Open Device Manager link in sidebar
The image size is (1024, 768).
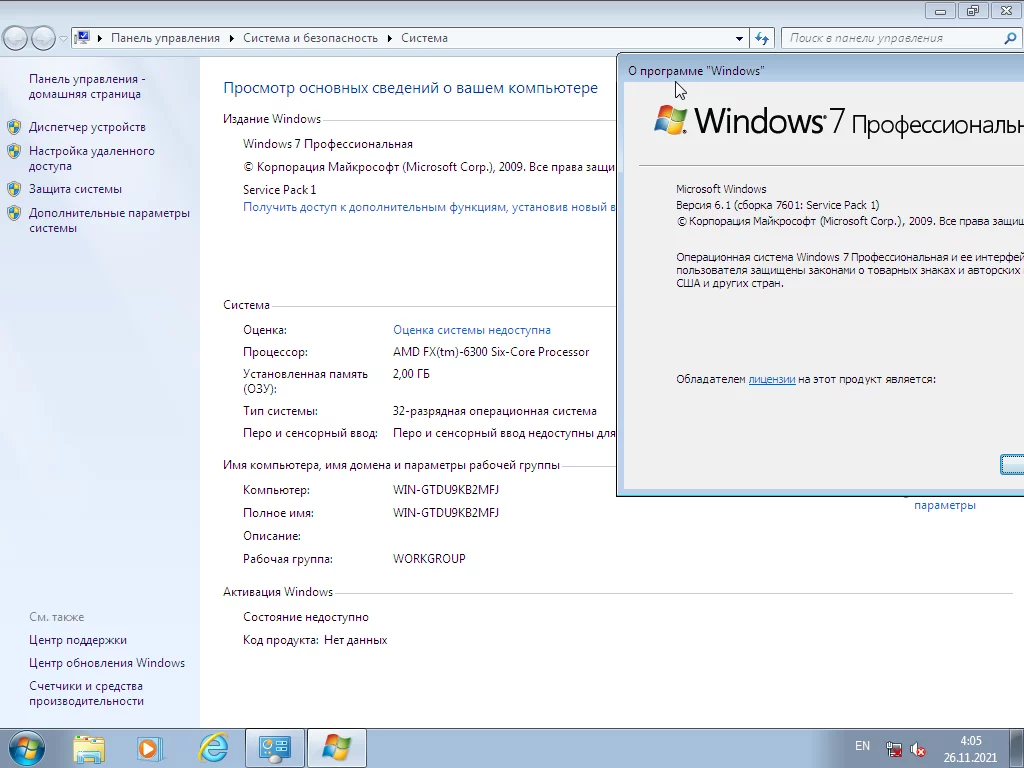coord(87,127)
